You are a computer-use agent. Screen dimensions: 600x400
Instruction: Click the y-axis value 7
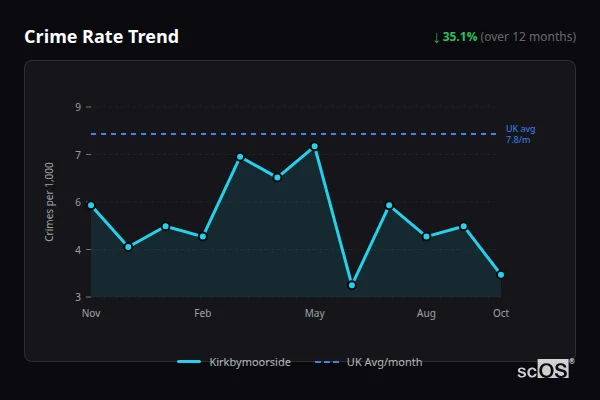(78, 155)
